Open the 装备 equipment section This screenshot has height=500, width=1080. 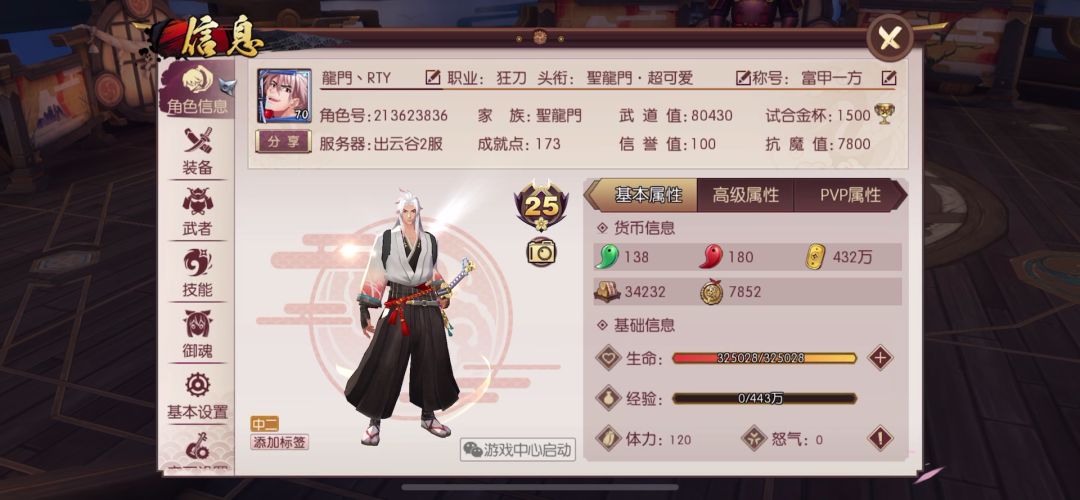coord(197,152)
